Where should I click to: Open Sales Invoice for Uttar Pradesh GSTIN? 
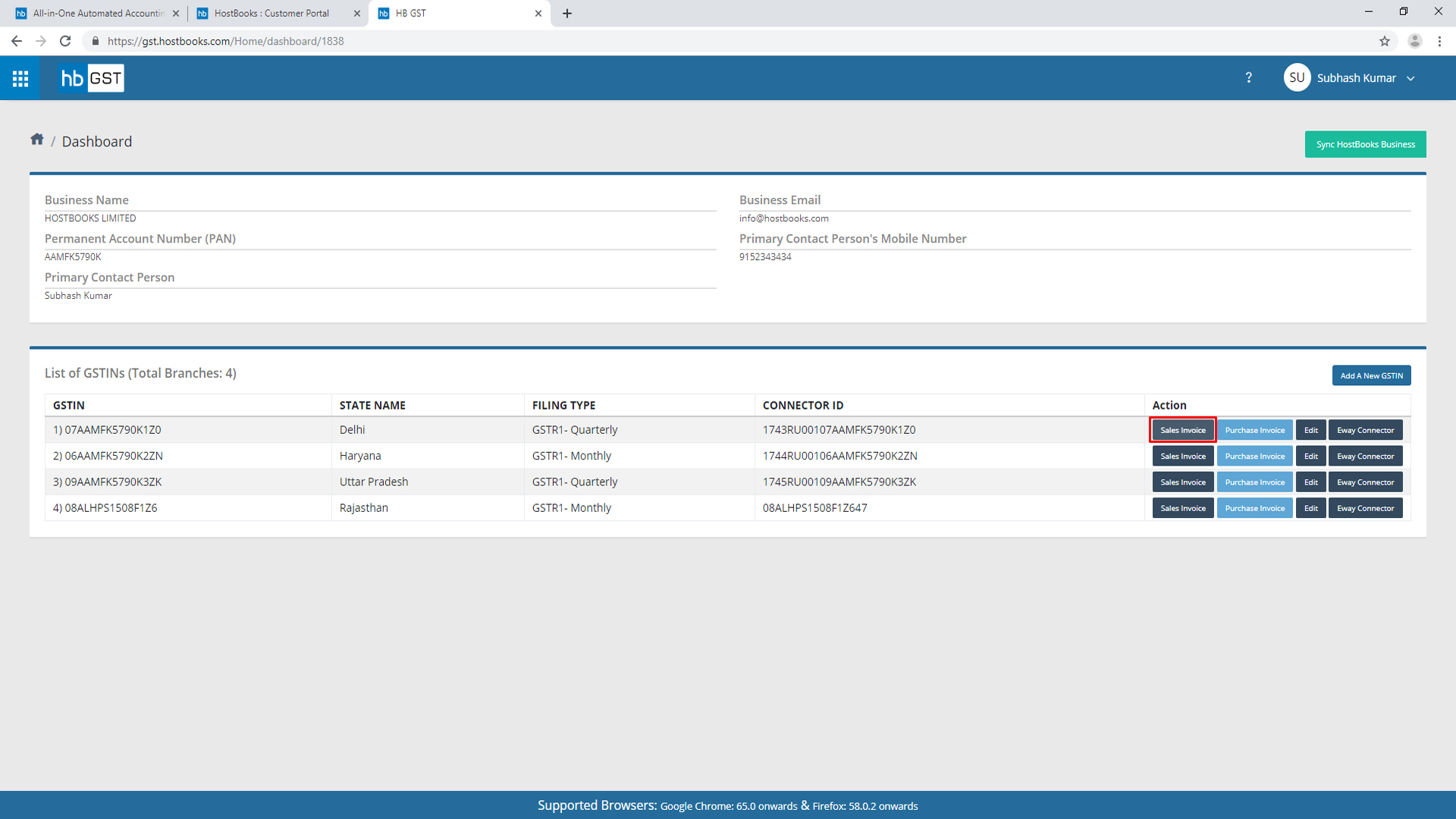click(1182, 482)
